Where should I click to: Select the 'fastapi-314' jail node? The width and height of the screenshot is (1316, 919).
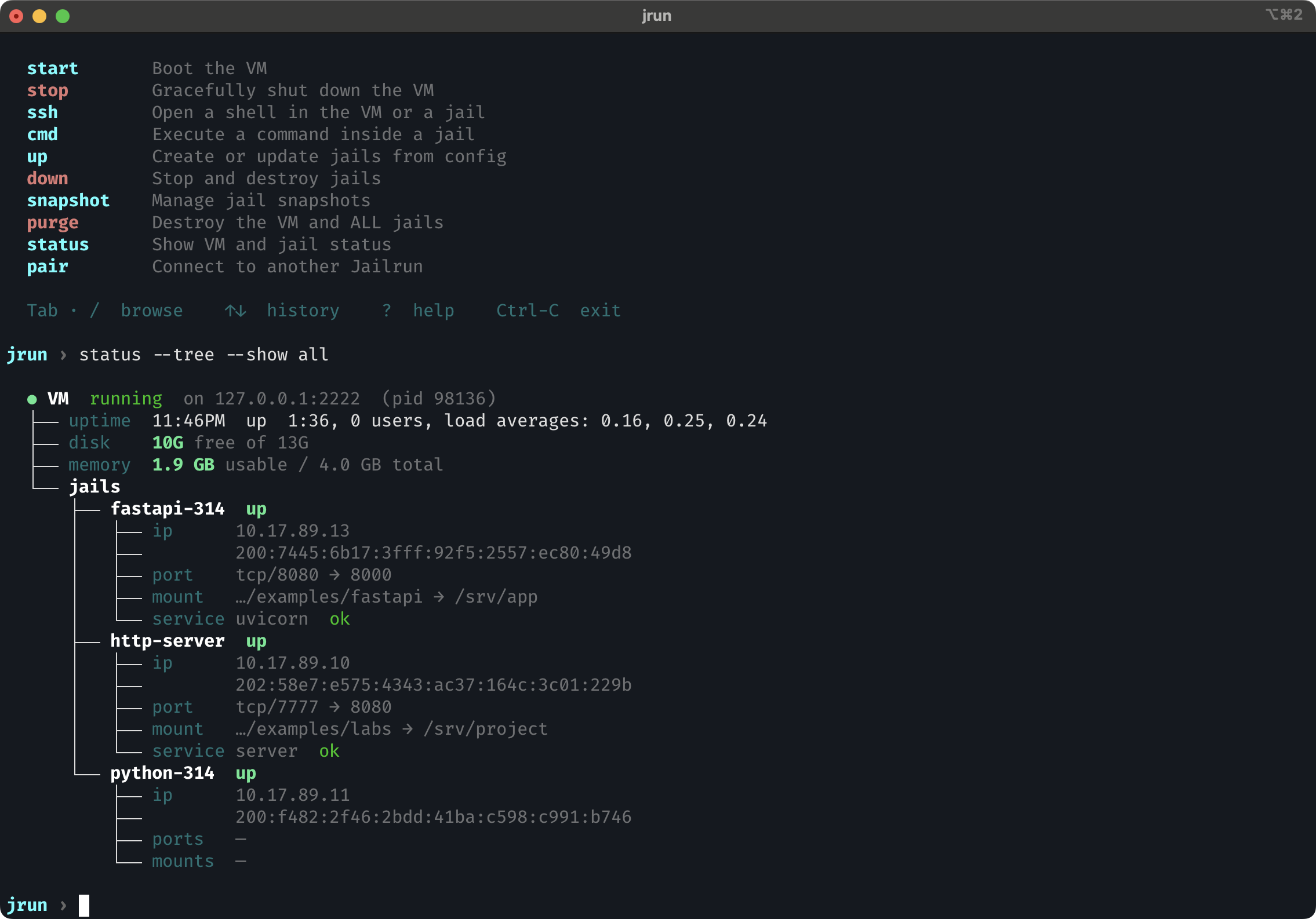(x=168, y=509)
